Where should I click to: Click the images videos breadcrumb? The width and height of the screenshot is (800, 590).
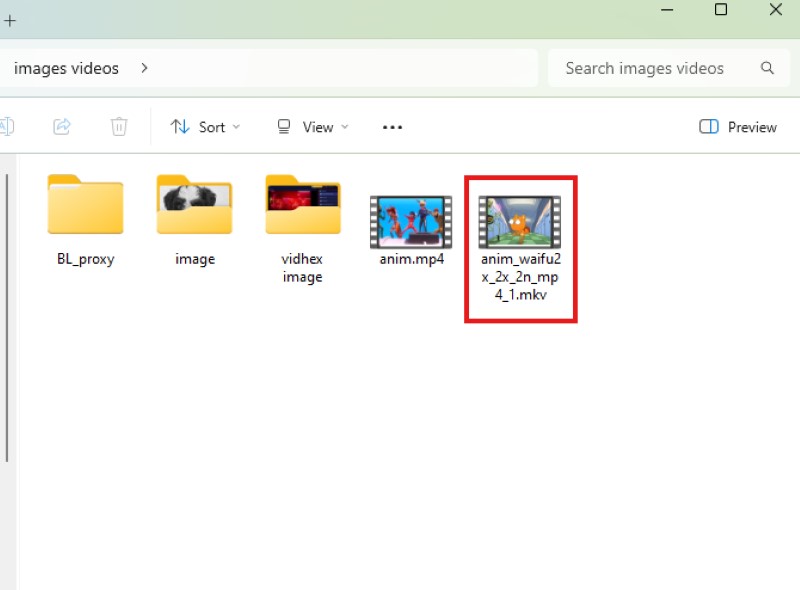66,68
